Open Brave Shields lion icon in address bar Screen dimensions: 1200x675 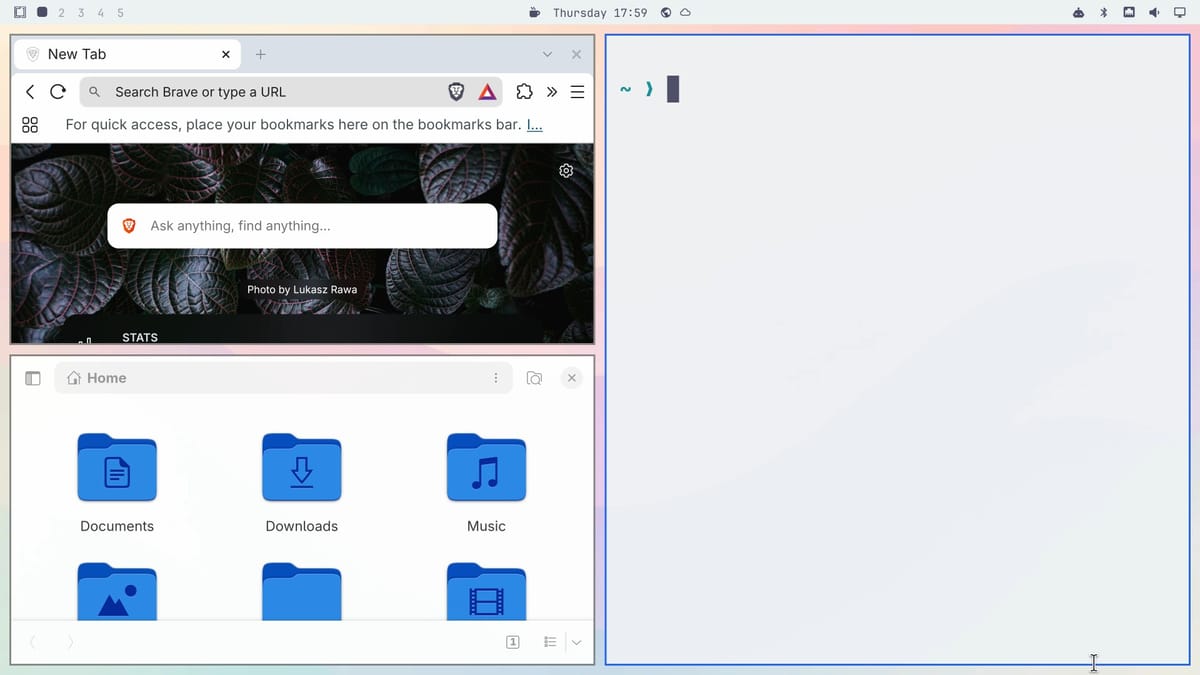pos(456,92)
